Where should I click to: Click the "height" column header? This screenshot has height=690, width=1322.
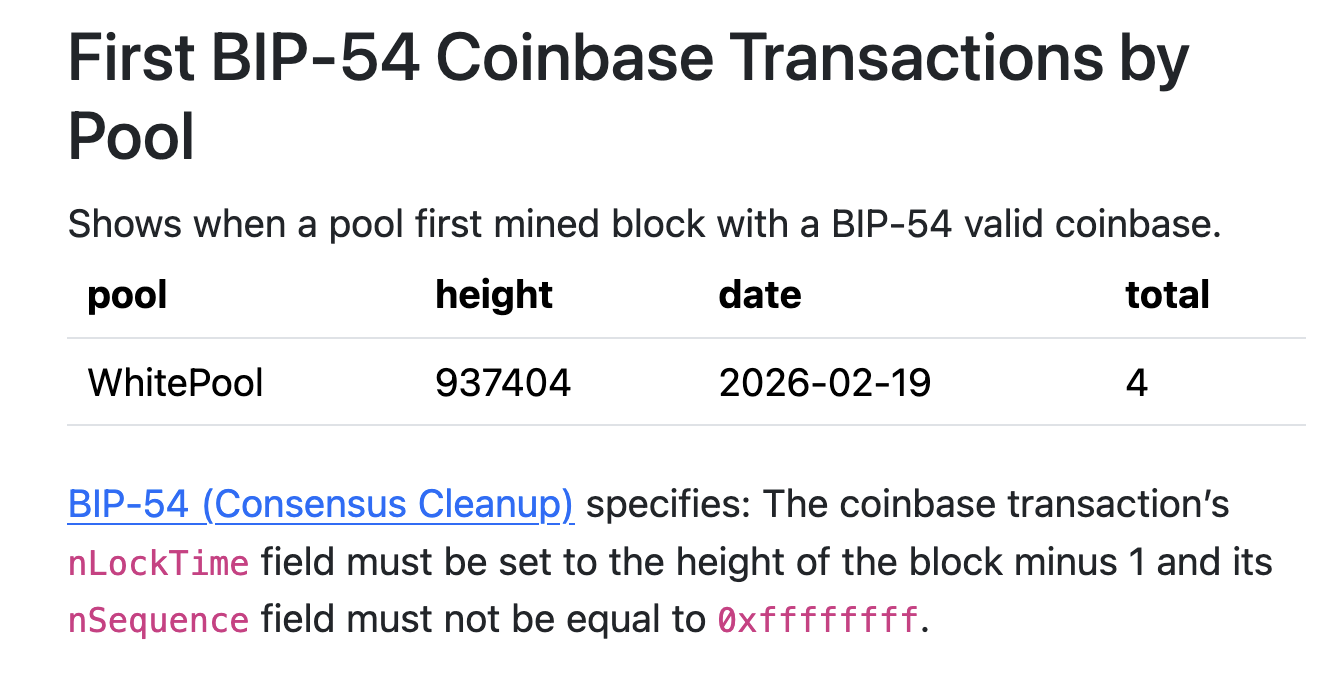point(494,295)
